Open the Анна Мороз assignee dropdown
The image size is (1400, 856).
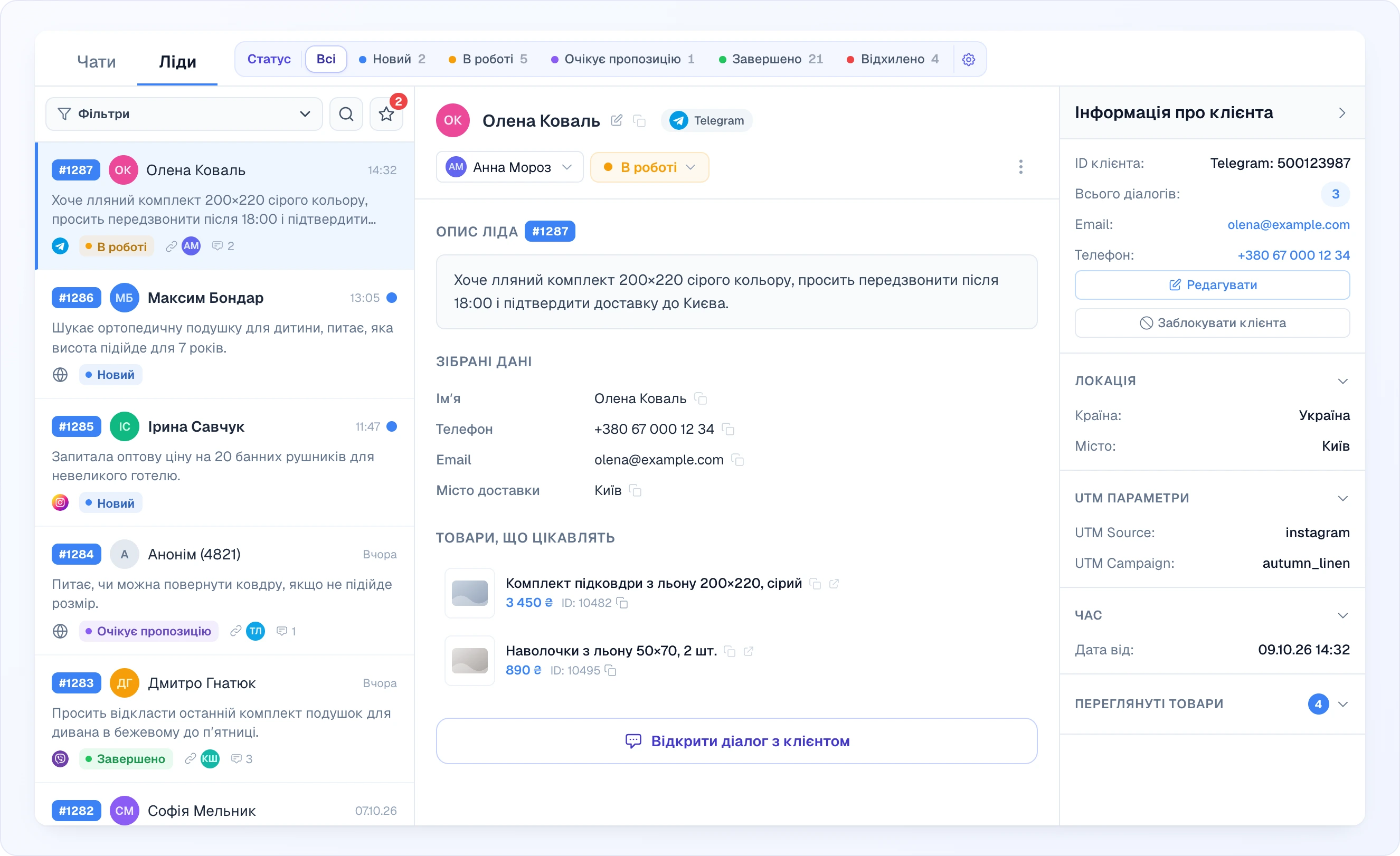point(509,167)
